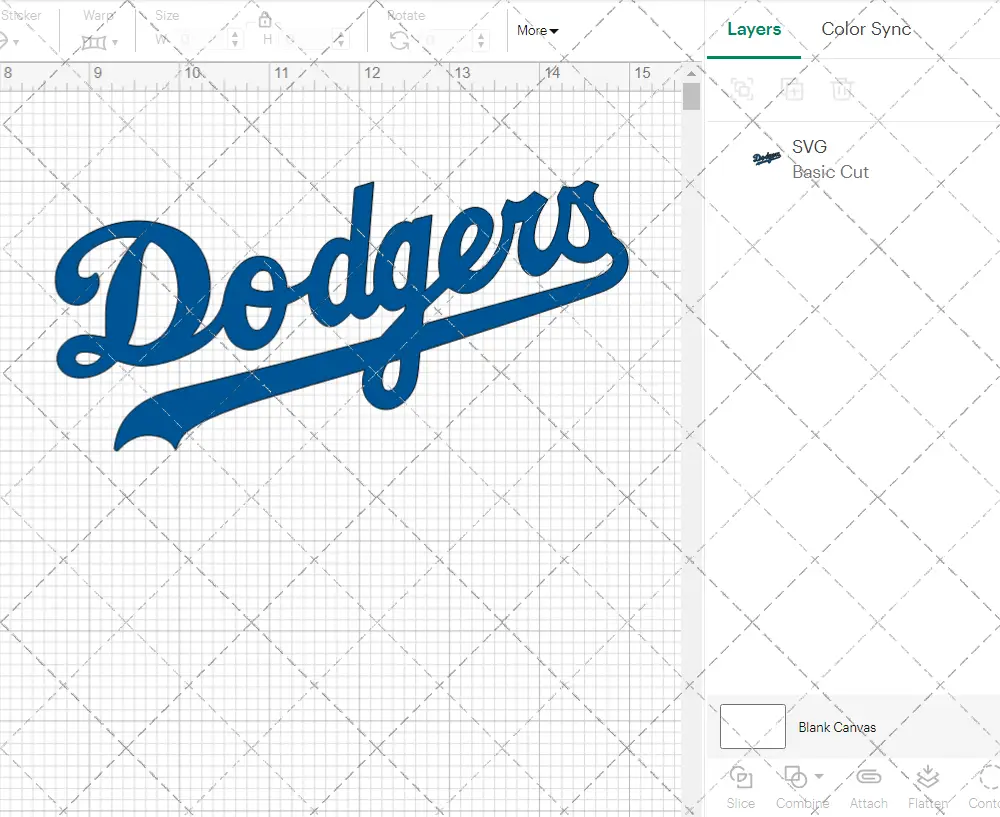Screen dimensions: 1000x817
Task: Click the Rotate stepper arrows
Action: [x=481, y=40]
